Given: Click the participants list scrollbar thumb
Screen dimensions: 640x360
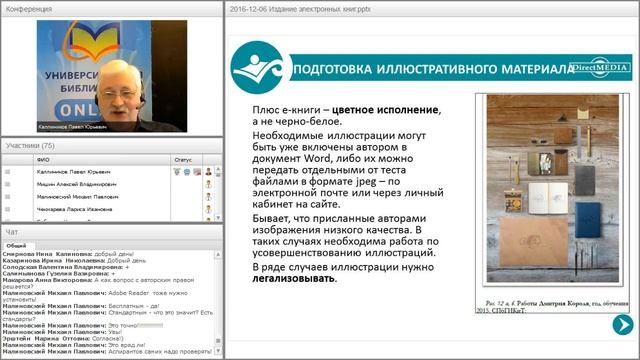Looking at the screenshot, I should (218, 175).
